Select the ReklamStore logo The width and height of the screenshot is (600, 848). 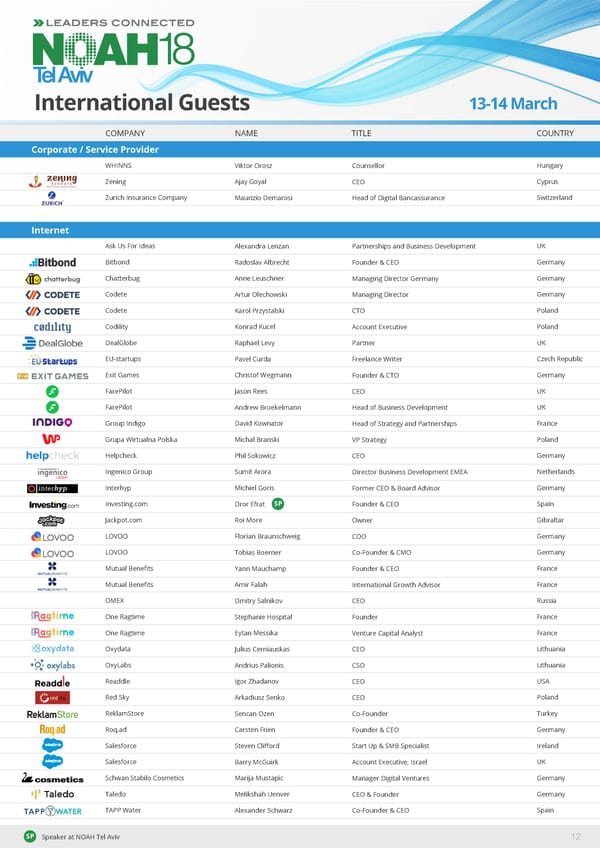pos(52,713)
